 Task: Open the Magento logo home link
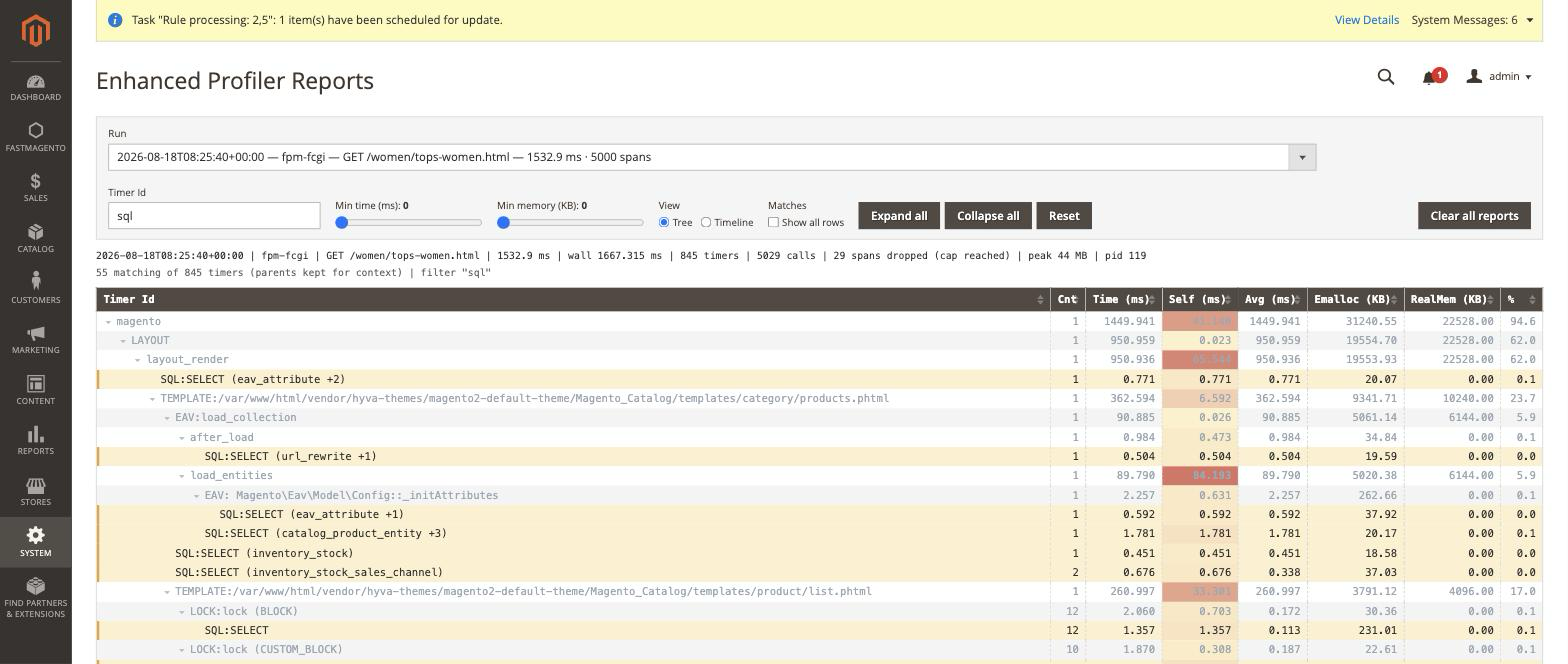pyautogui.click(x=35, y=31)
